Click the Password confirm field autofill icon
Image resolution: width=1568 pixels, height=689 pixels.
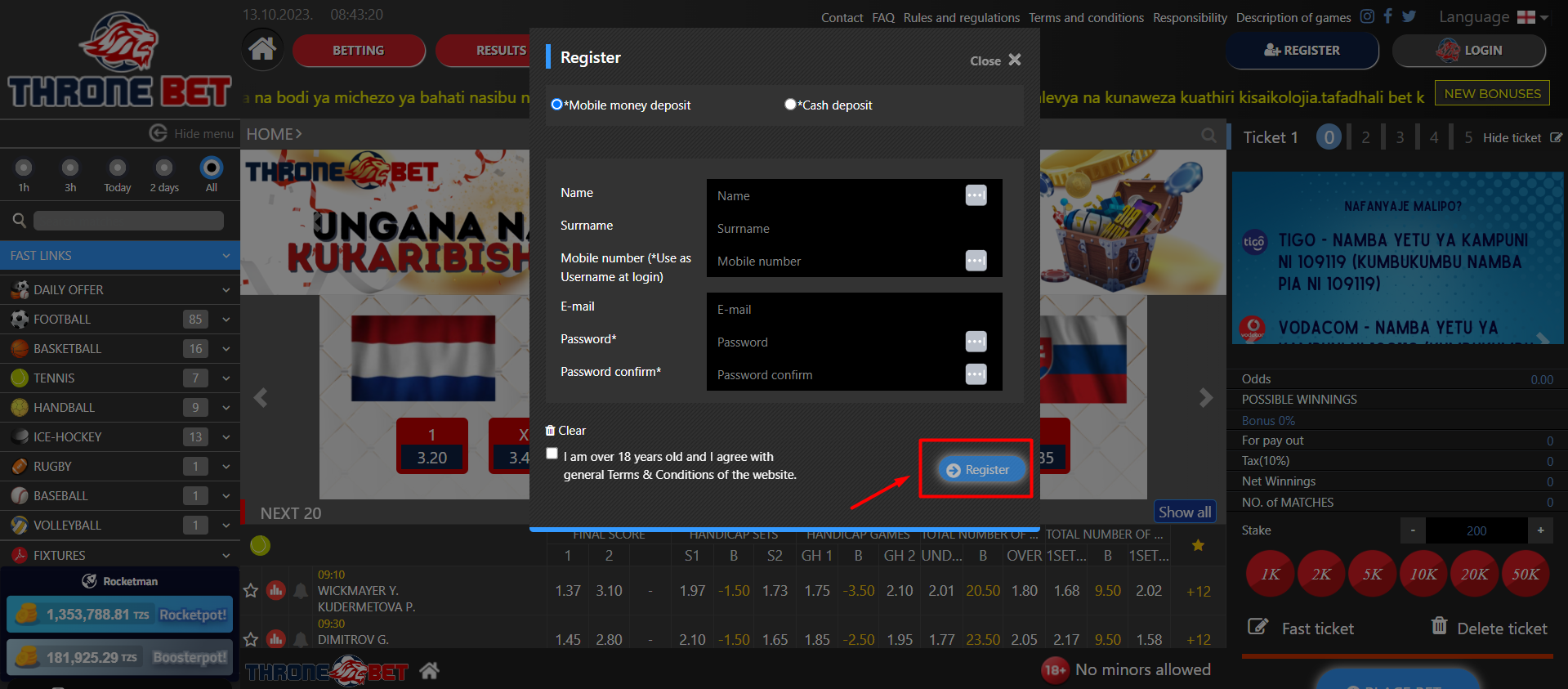click(976, 374)
